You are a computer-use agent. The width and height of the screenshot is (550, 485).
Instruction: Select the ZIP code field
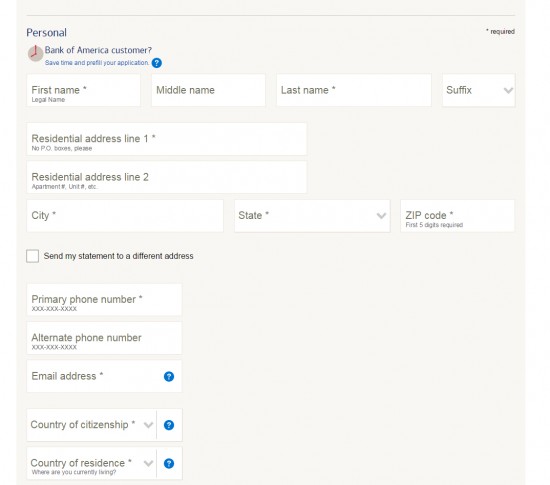(x=457, y=216)
